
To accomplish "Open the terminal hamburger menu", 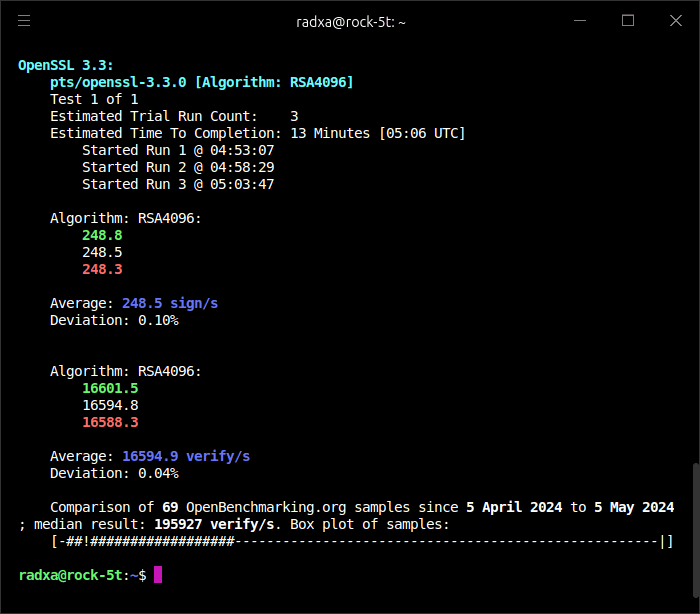I will click(x=24, y=21).
